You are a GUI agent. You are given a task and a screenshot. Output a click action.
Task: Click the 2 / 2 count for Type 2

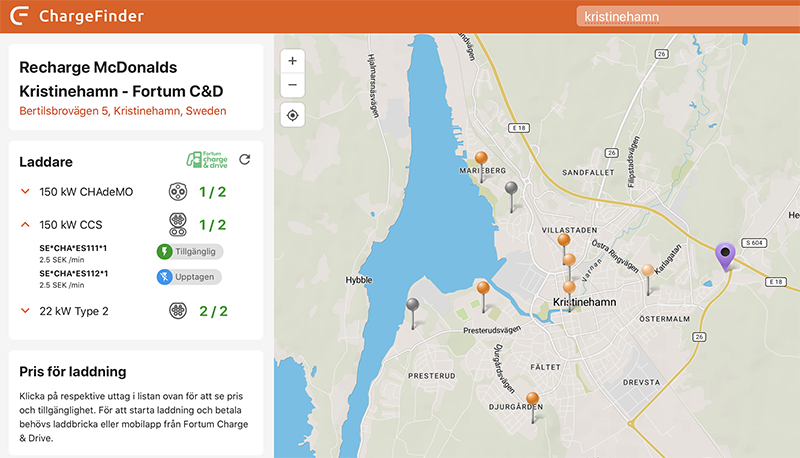coord(213,311)
